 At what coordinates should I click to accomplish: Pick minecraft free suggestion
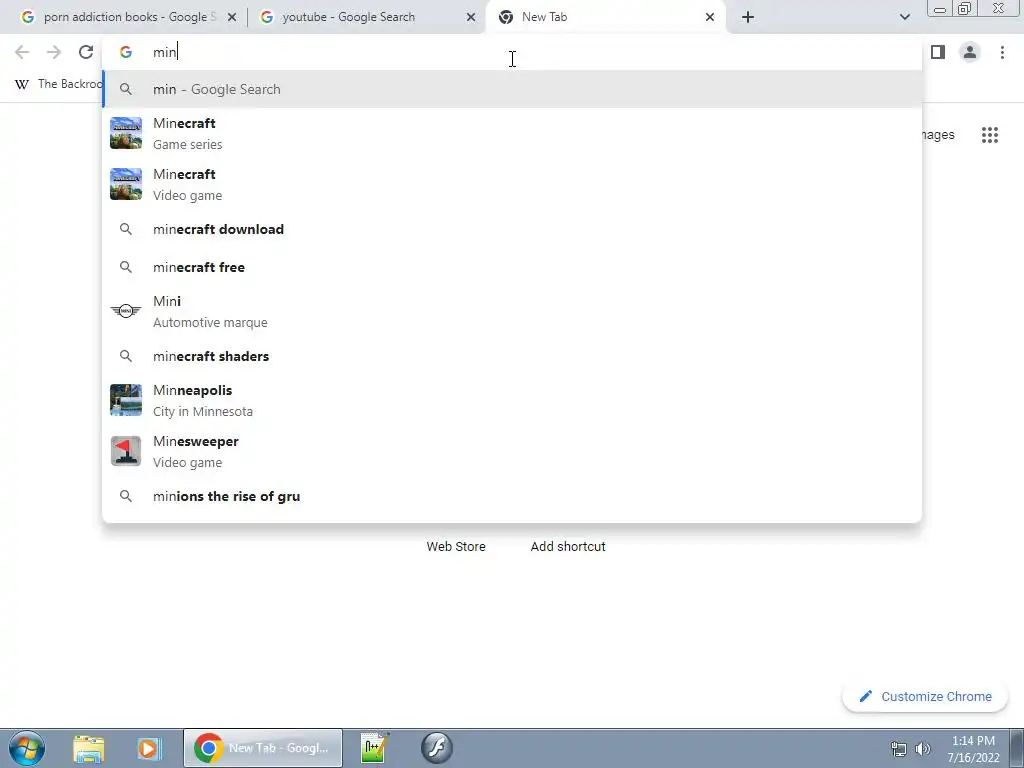pyautogui.click(x=512, y=267)
